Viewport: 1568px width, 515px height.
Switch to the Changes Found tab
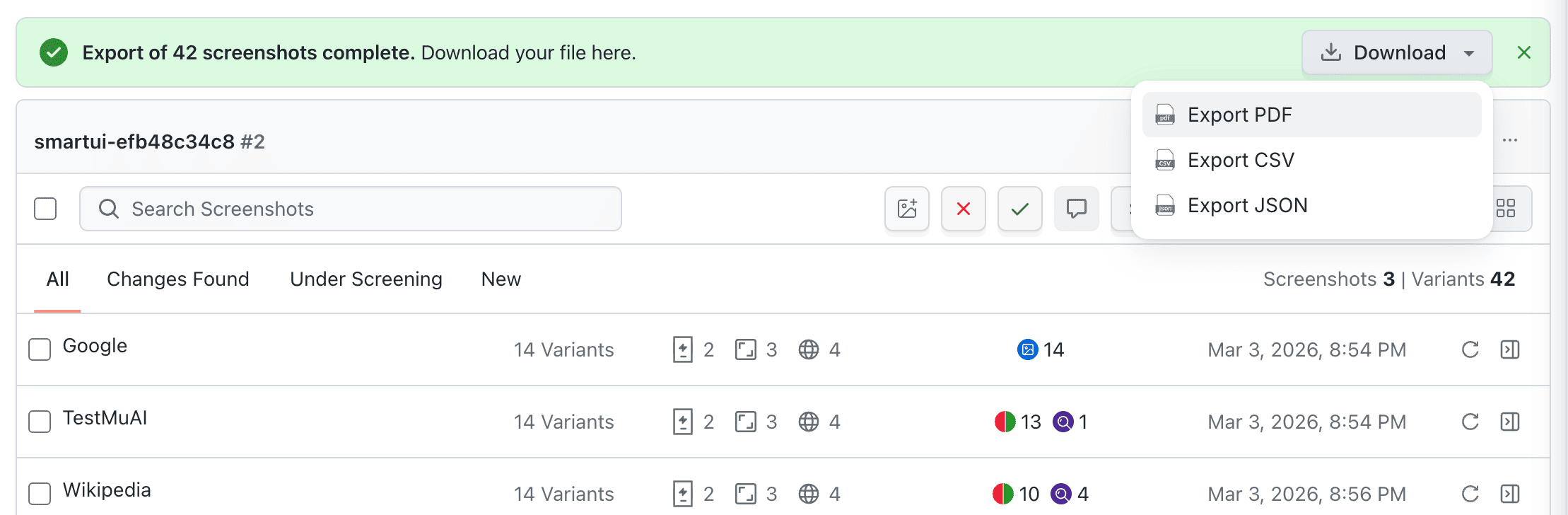(x=177, y=279)
